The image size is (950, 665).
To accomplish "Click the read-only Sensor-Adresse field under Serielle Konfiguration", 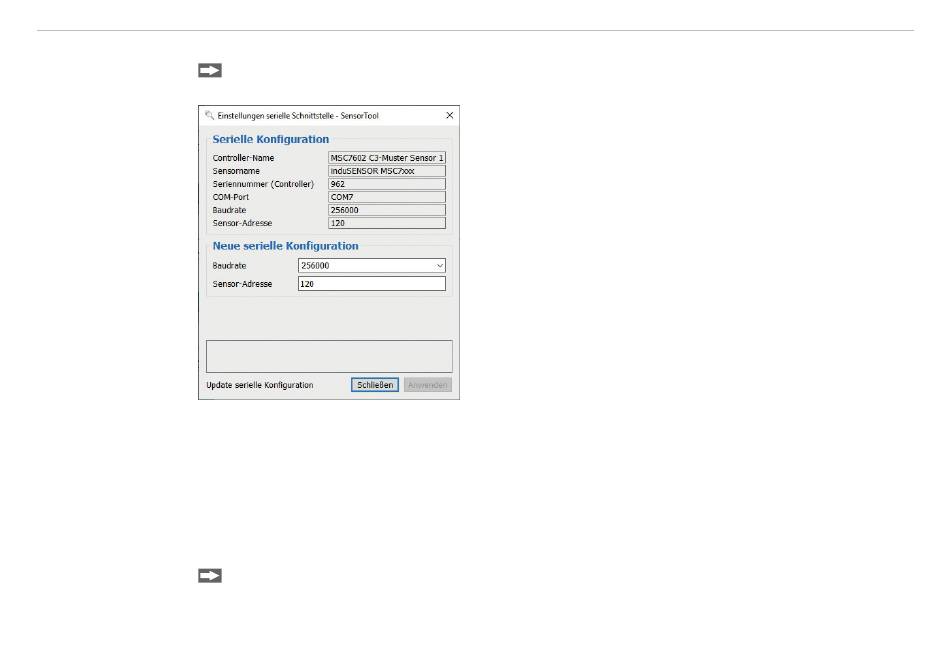I will pos(387,223).
